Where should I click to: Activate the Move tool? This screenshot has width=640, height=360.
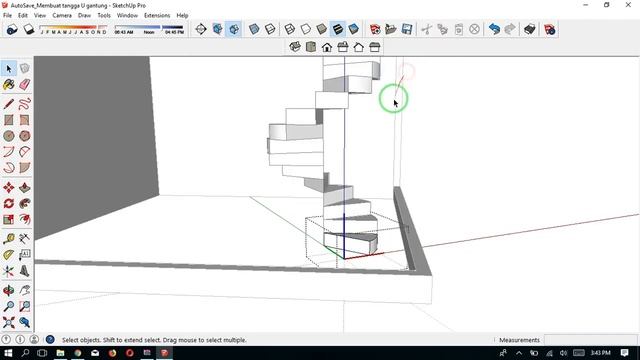point(9,187)
